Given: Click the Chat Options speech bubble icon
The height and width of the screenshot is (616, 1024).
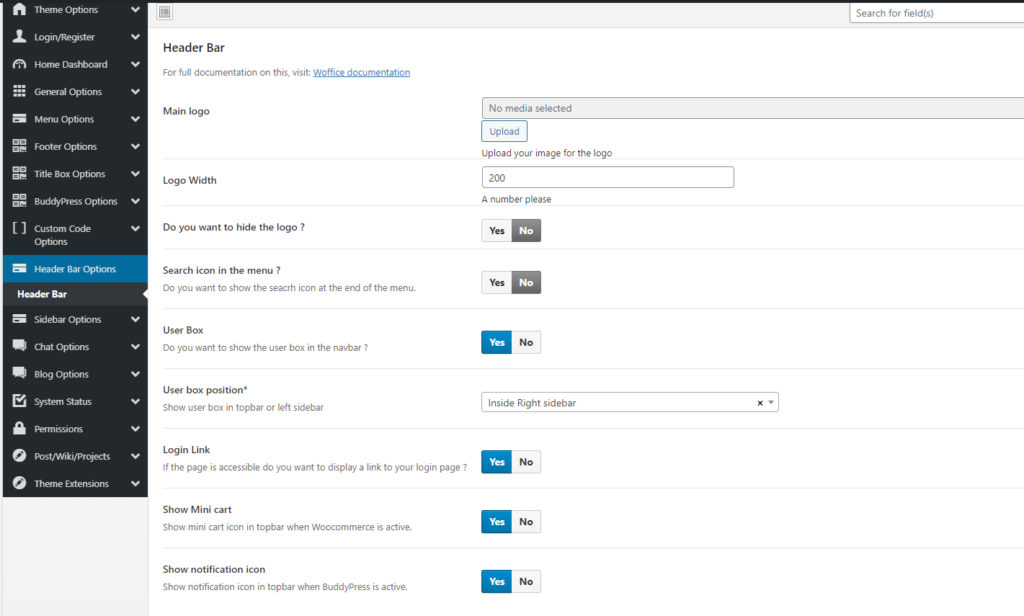Looking at the screenshot, I should (19, 347).
